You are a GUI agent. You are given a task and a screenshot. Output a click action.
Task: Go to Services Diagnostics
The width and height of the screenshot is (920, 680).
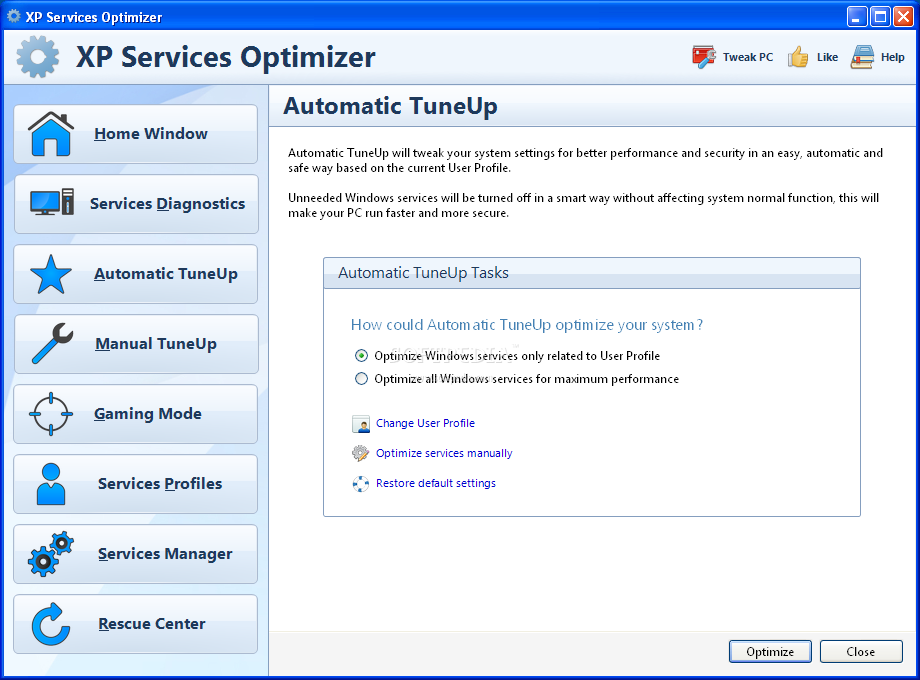(x=136, y=204)
